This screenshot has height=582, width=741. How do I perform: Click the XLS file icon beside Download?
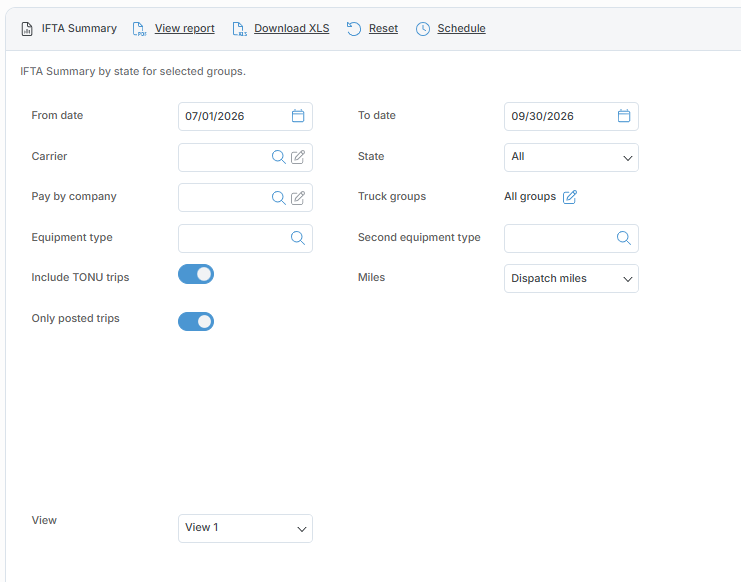pyautogui.click(x=239, y=29)
